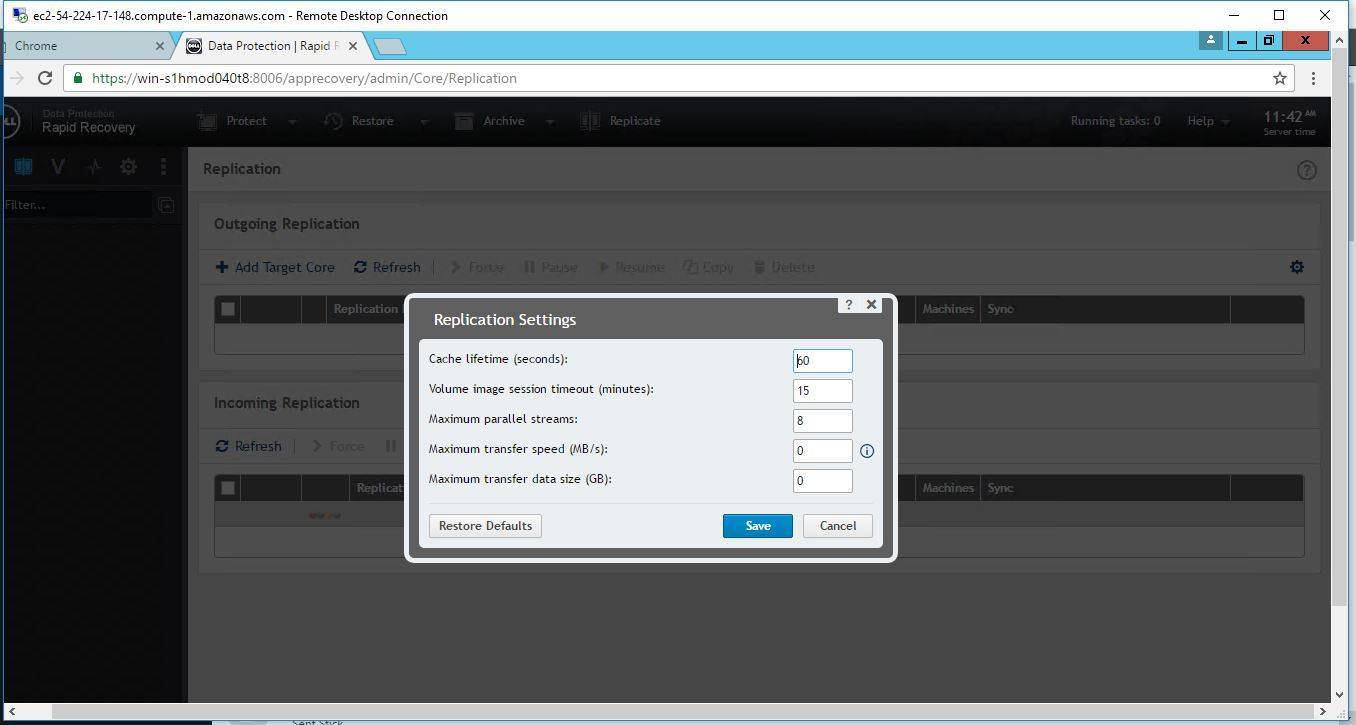Screen dimensions: 1356x725
Task: Expand the Restore menu dropdown arrow
Action: click(423, 122)
